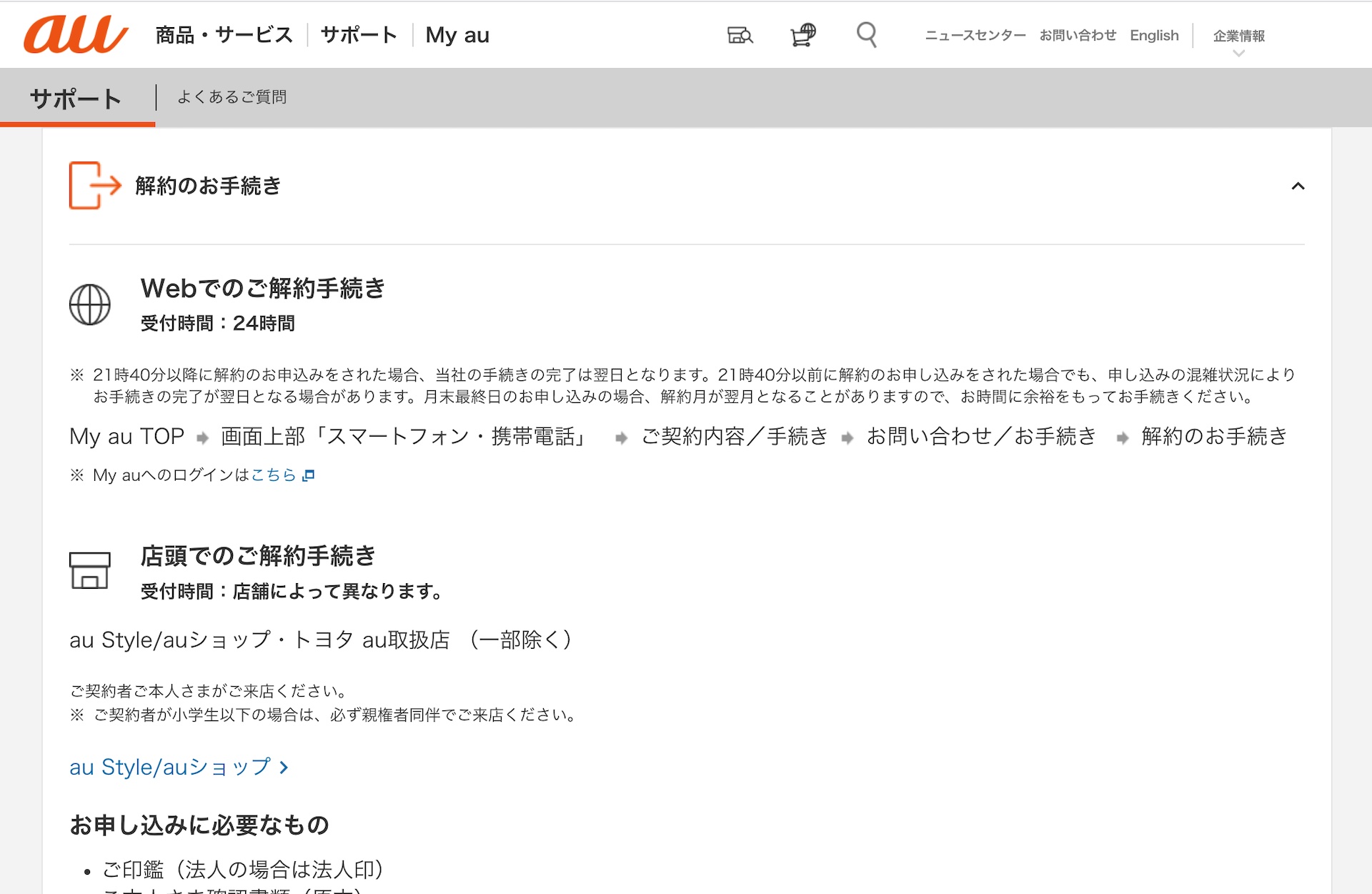The image size is (1372, 894).
Task: Open the サポート header menu
Action: pyautogui.click(x=359, y=35)
